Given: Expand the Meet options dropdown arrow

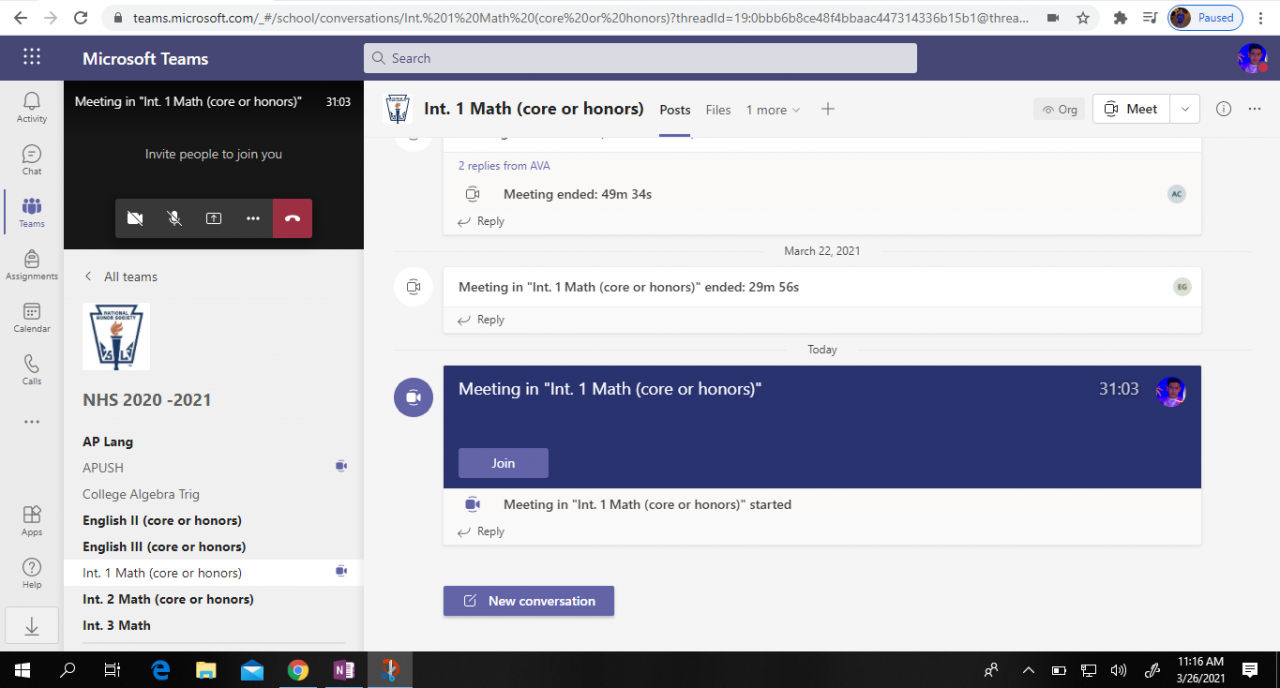Looking at the screenshot, I should (1185, 109).
